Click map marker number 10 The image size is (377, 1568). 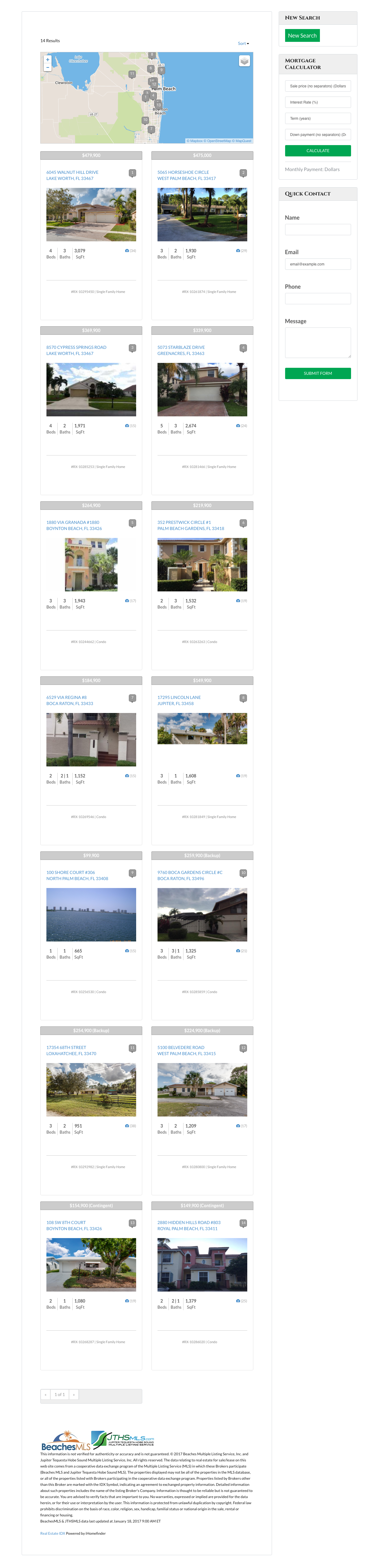[145, 120]
